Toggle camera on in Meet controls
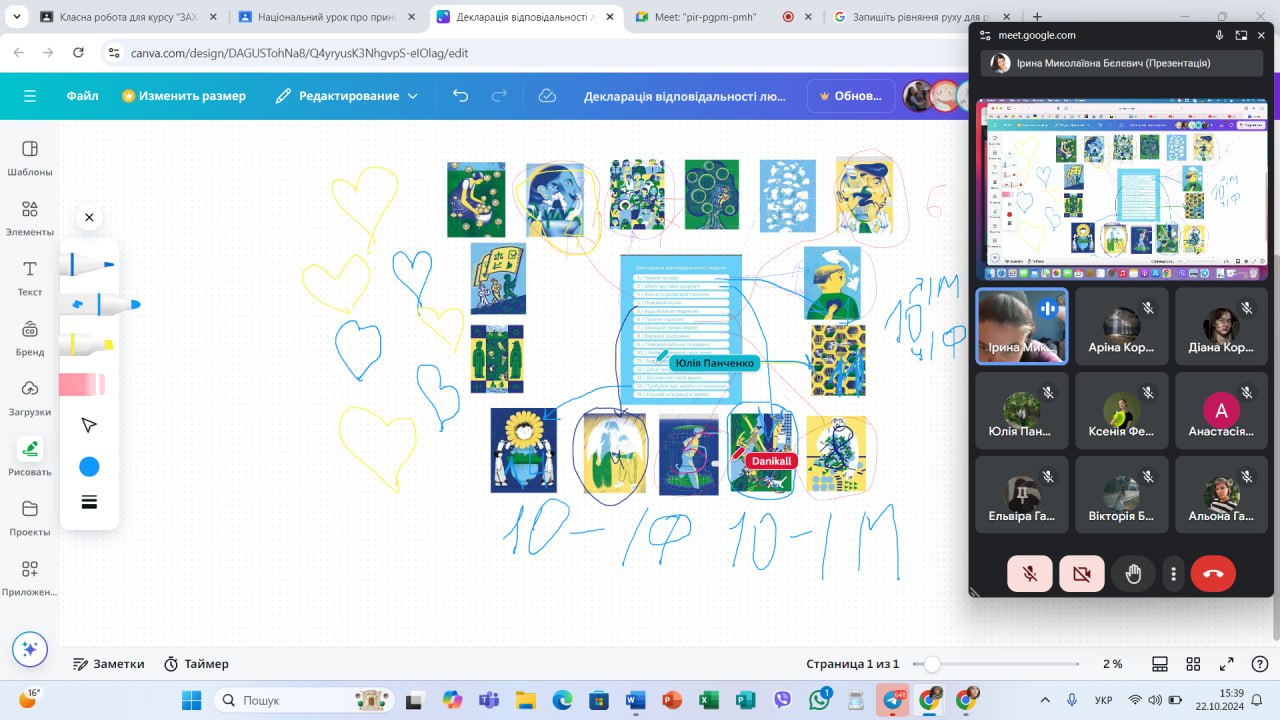Screen dimensions: 1280x720 coord(1081,574)
